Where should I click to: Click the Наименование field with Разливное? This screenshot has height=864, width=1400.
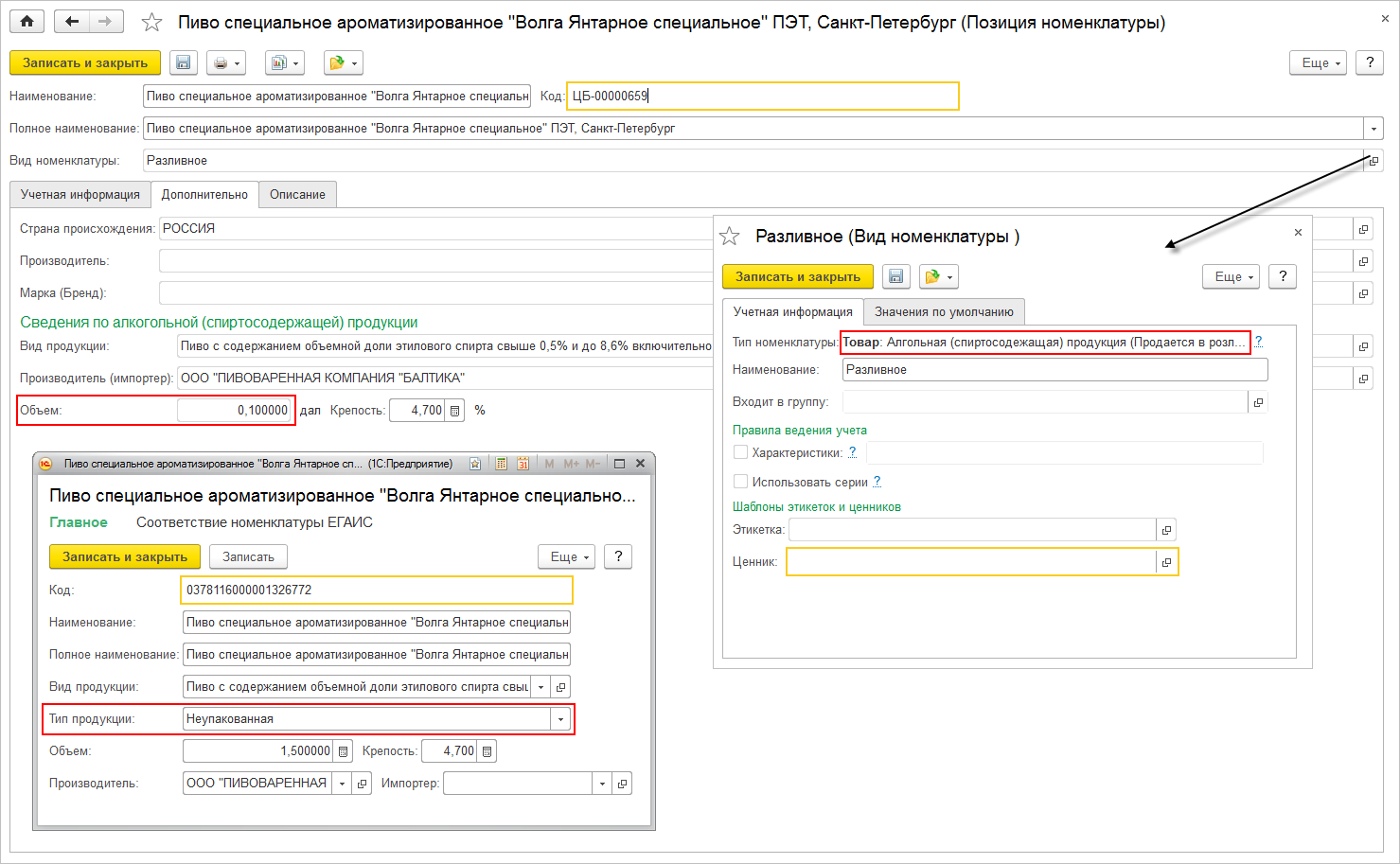1054,370
